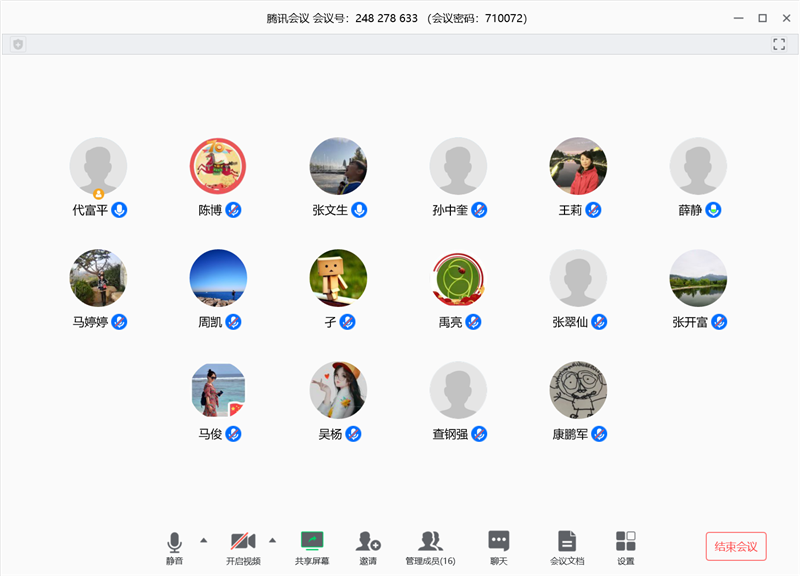800x576 pixels.
Task: Toggle fullscreen view icon
Action: (779, 44)
